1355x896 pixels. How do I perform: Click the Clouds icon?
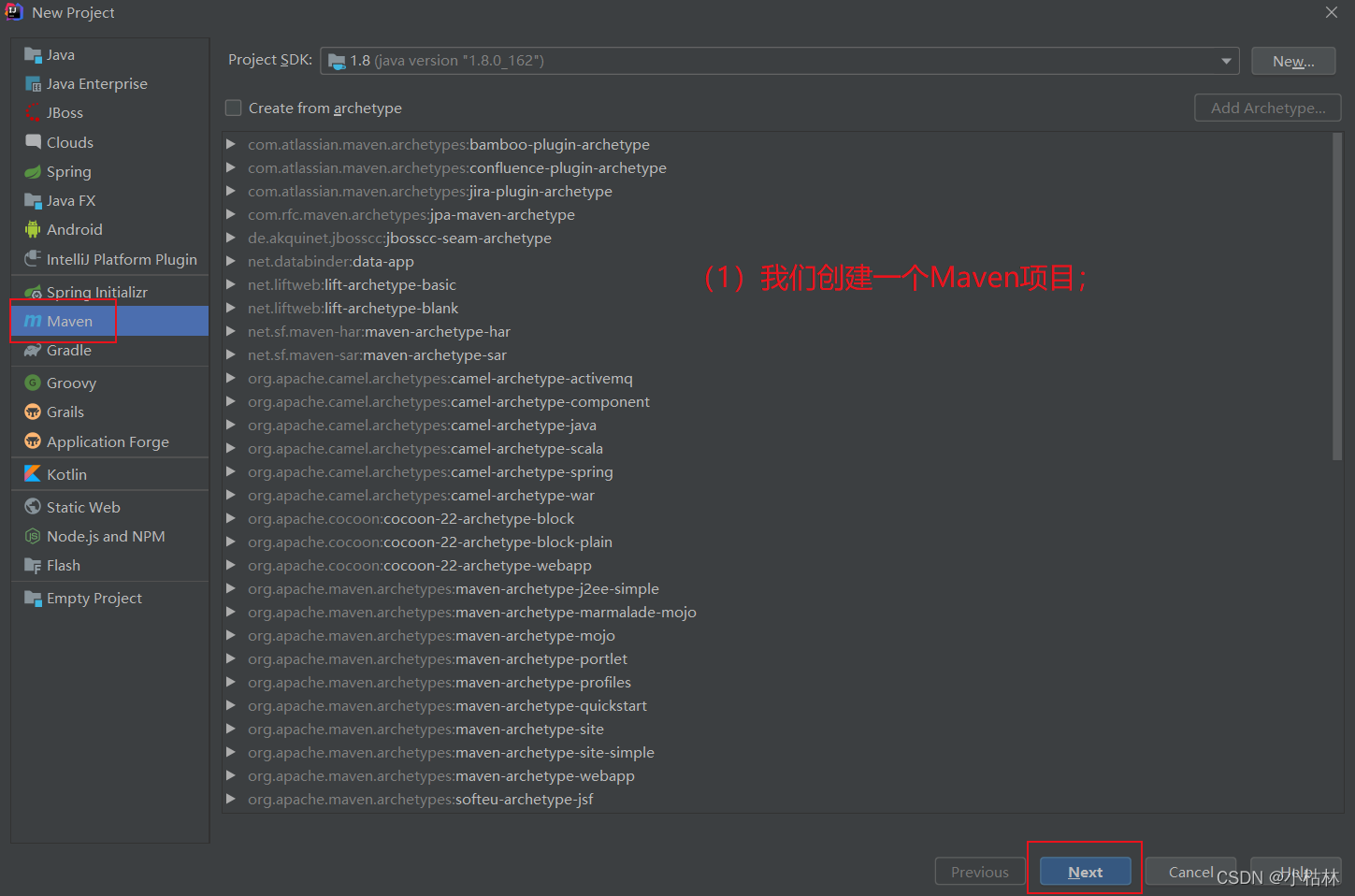tap(33, 142)
